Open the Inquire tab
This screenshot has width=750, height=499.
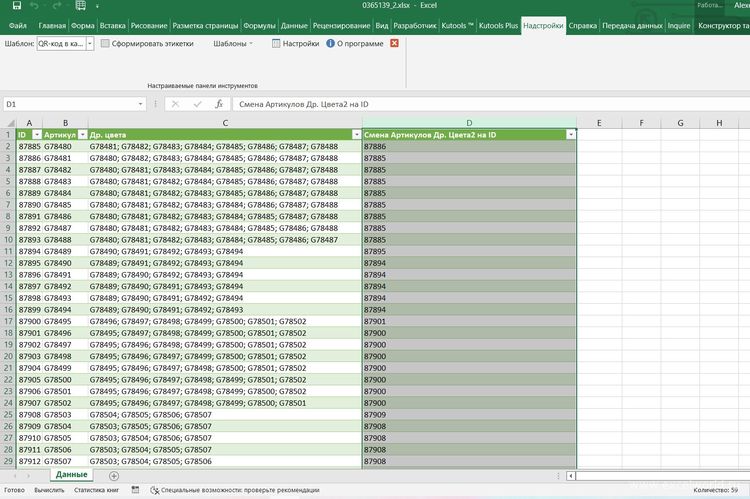(x=678, y=25)
